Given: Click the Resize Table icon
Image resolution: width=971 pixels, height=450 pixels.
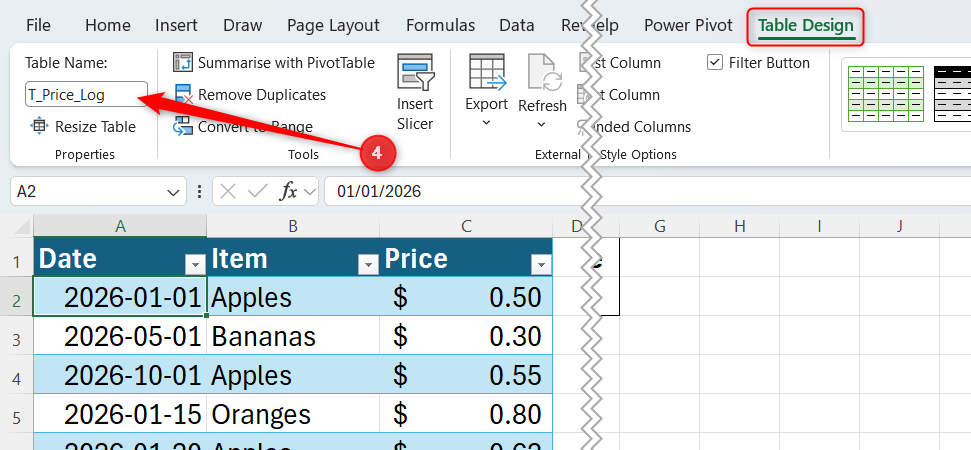Looking at the screenshot, I should point(39,126).
